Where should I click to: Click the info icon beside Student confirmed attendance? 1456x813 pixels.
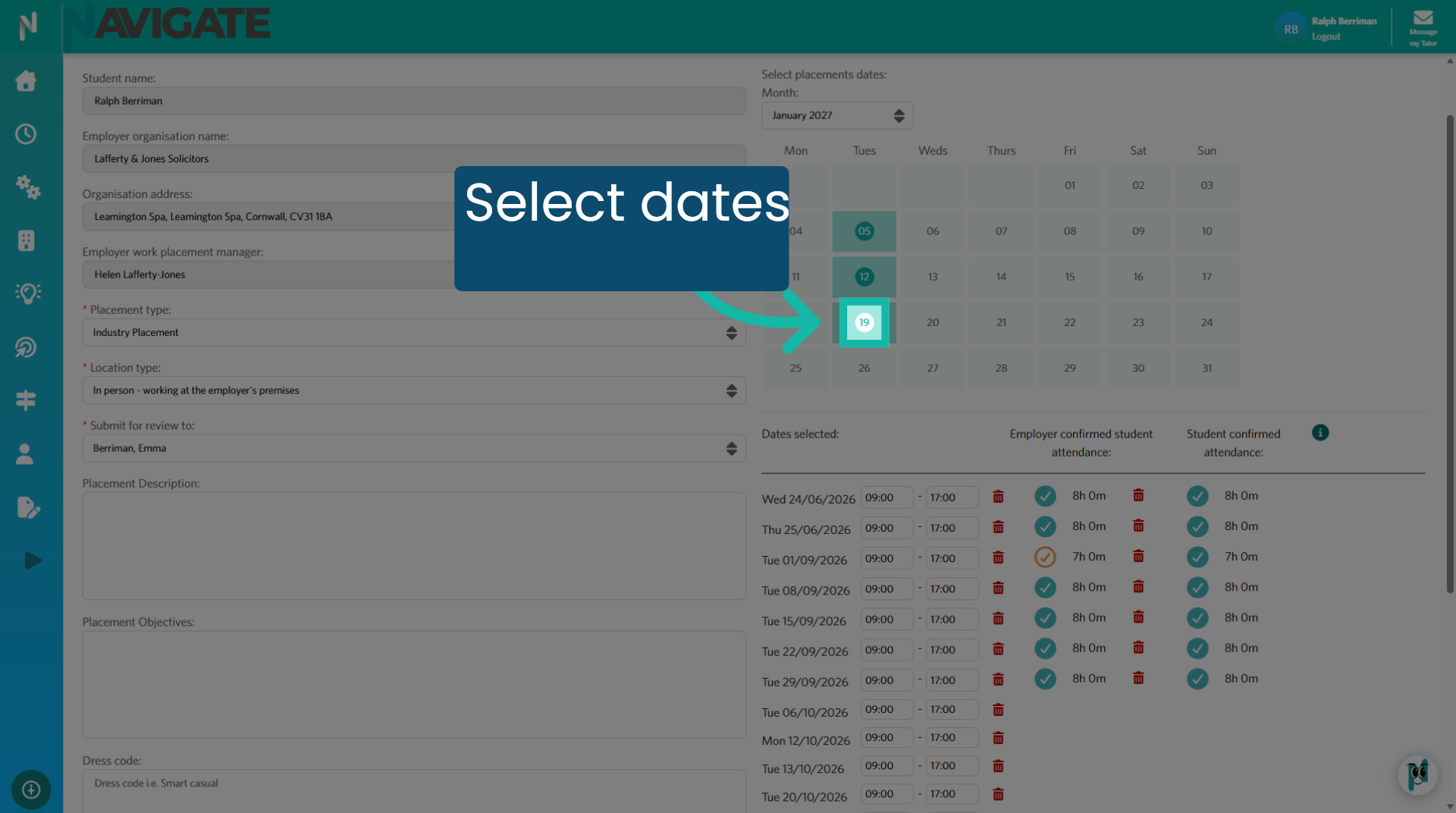[x=1320, y=432]
